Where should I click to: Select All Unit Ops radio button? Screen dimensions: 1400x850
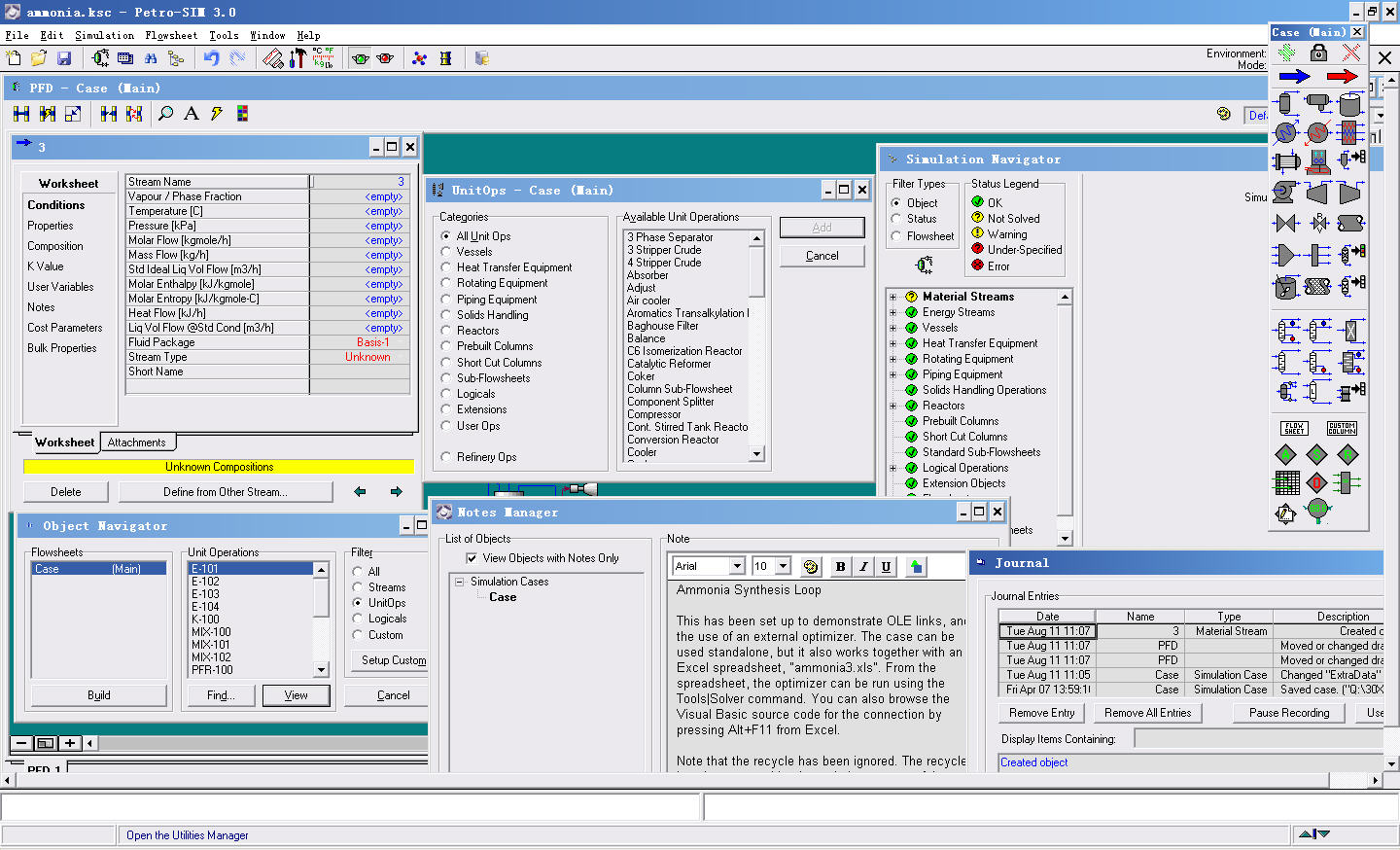[x=446, y=236]
